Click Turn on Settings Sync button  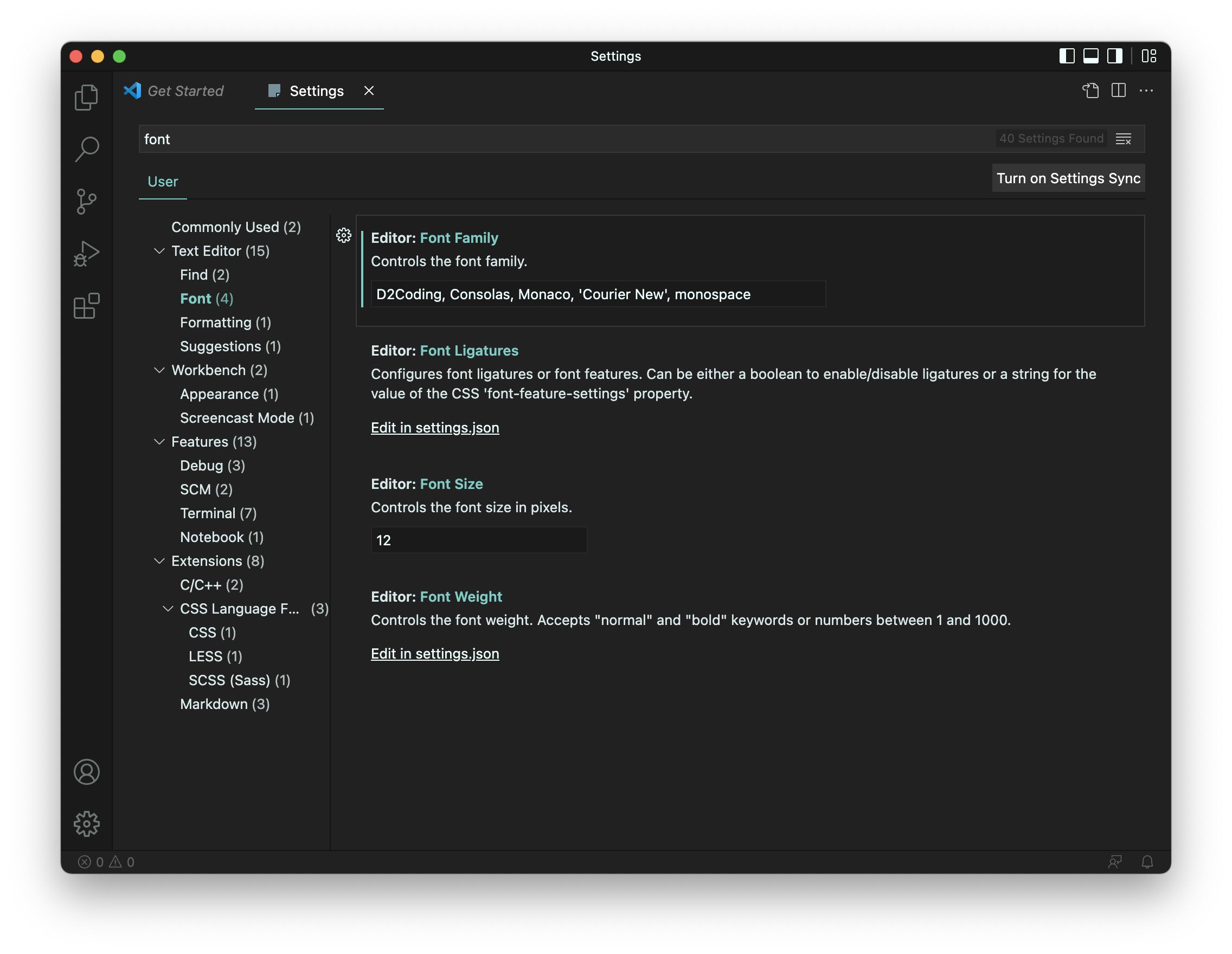pyautogui.click(x=1068, y=178)
